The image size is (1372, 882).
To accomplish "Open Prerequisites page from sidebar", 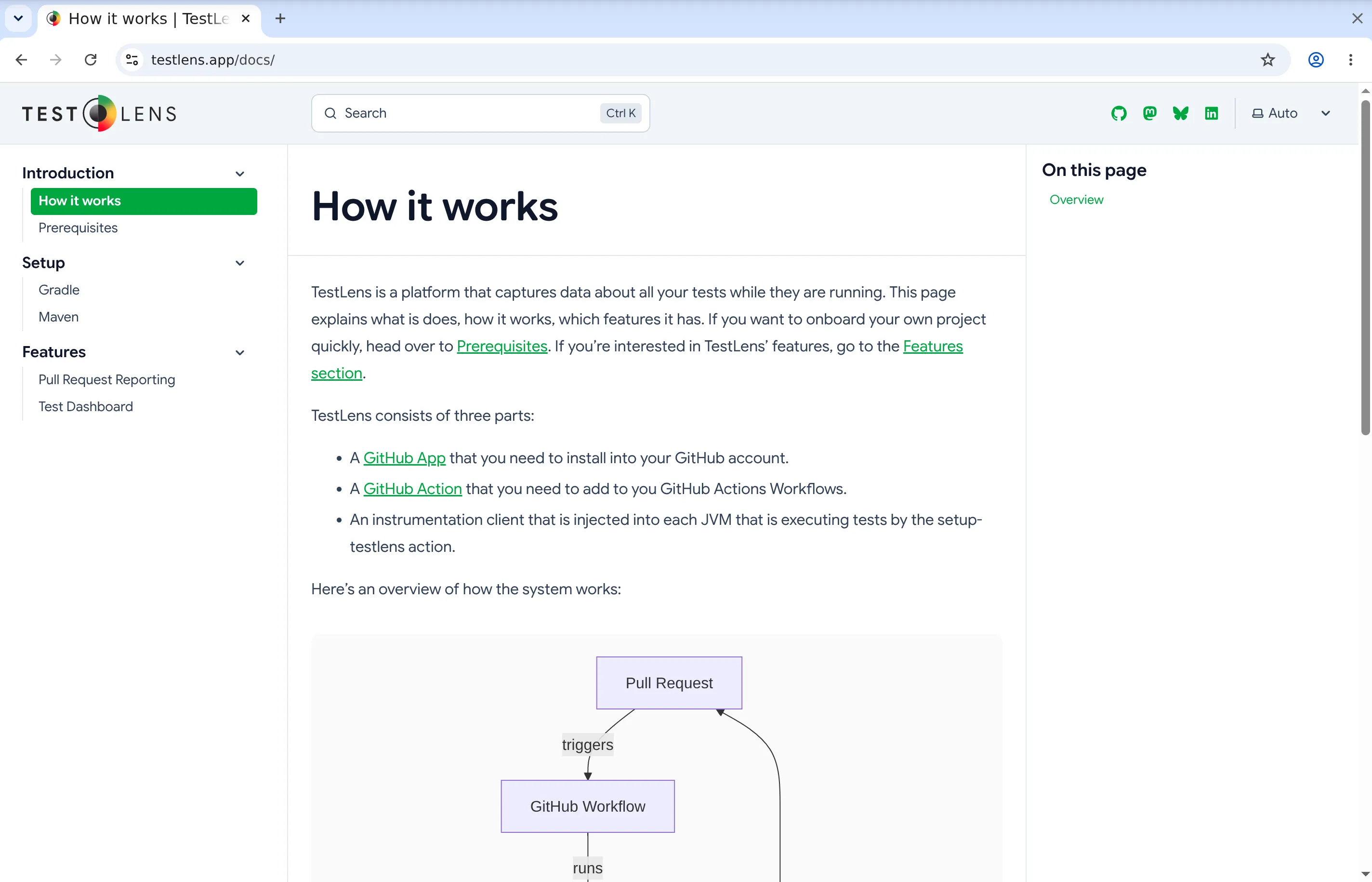I will click(78, 228).
